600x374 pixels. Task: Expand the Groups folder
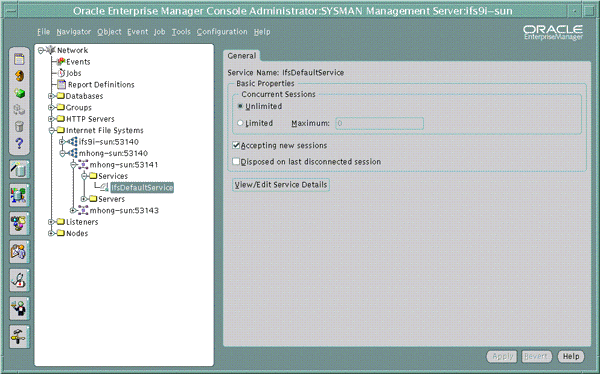(51, 108)
